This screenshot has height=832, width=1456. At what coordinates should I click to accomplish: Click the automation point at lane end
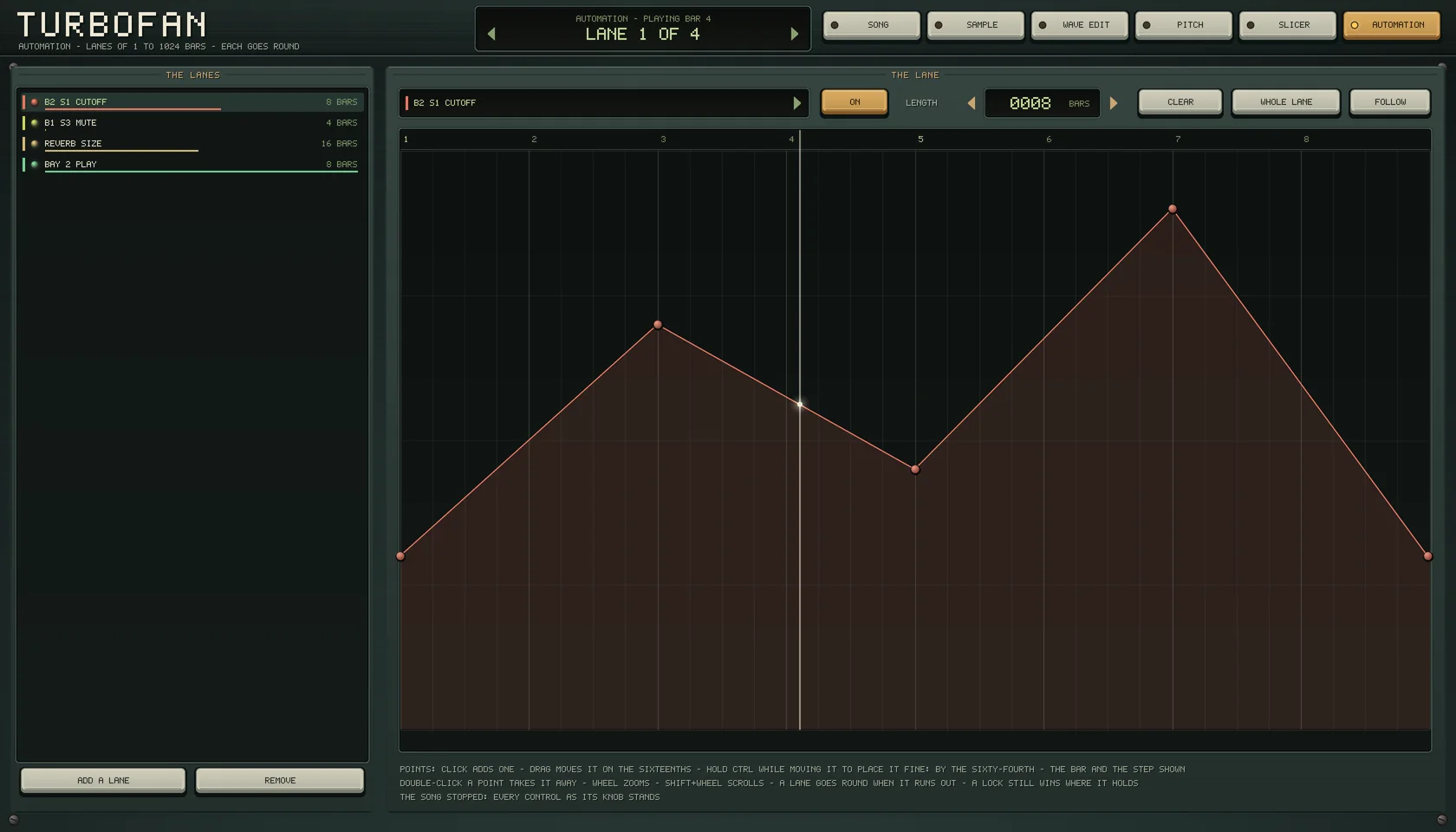1428,556
